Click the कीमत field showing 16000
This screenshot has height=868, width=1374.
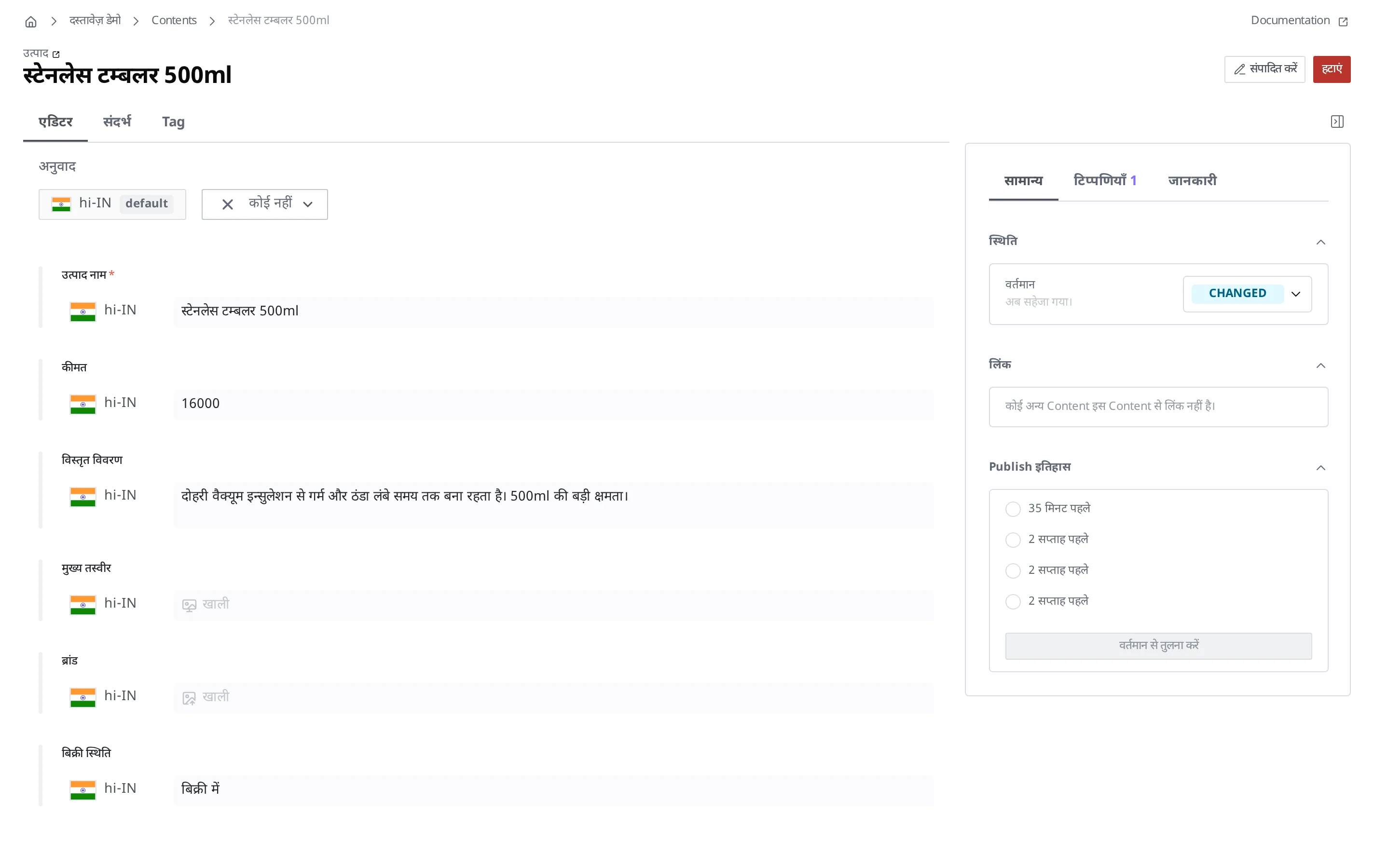[x=553, y=403]
